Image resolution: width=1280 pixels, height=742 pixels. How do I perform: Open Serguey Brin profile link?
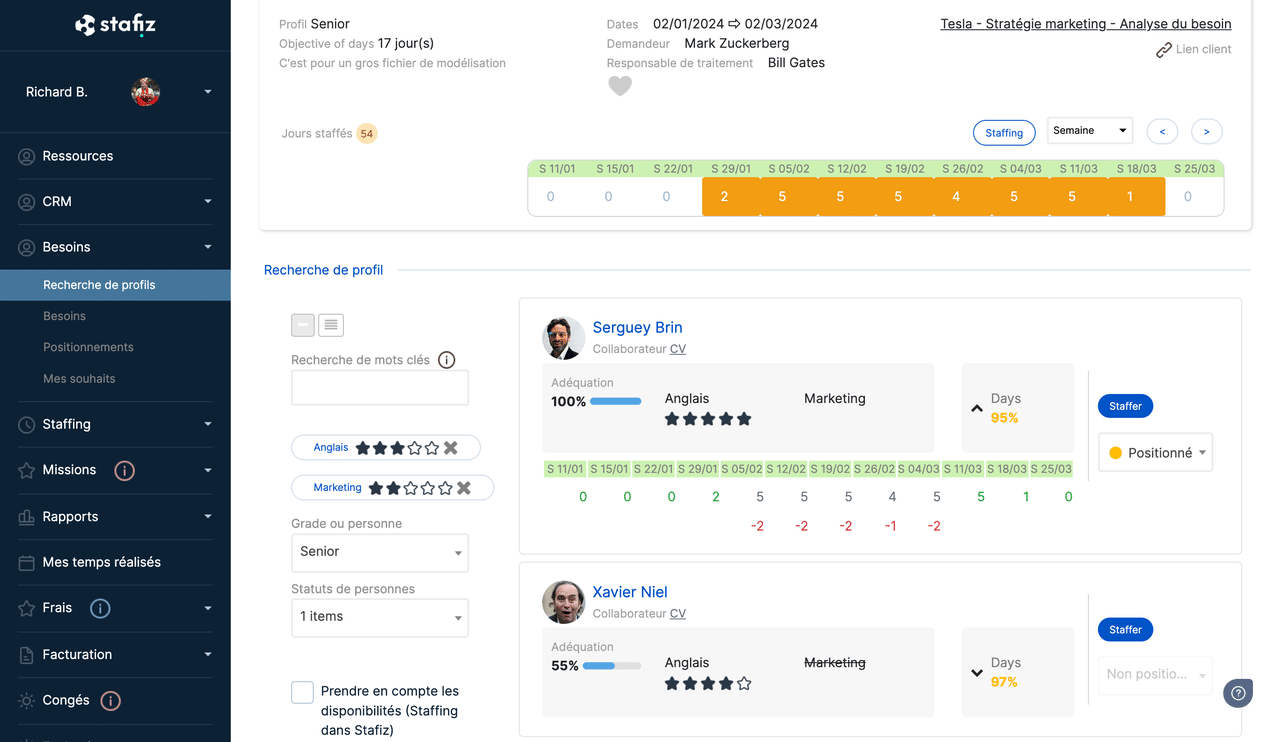[637, 327]
